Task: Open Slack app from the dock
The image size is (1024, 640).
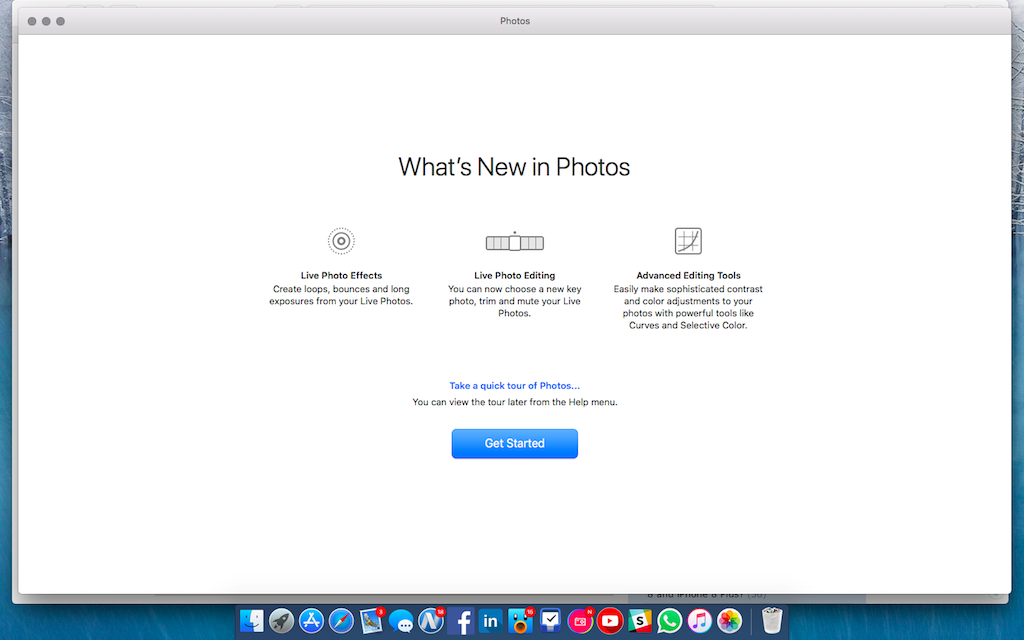Action: [640, 621]
